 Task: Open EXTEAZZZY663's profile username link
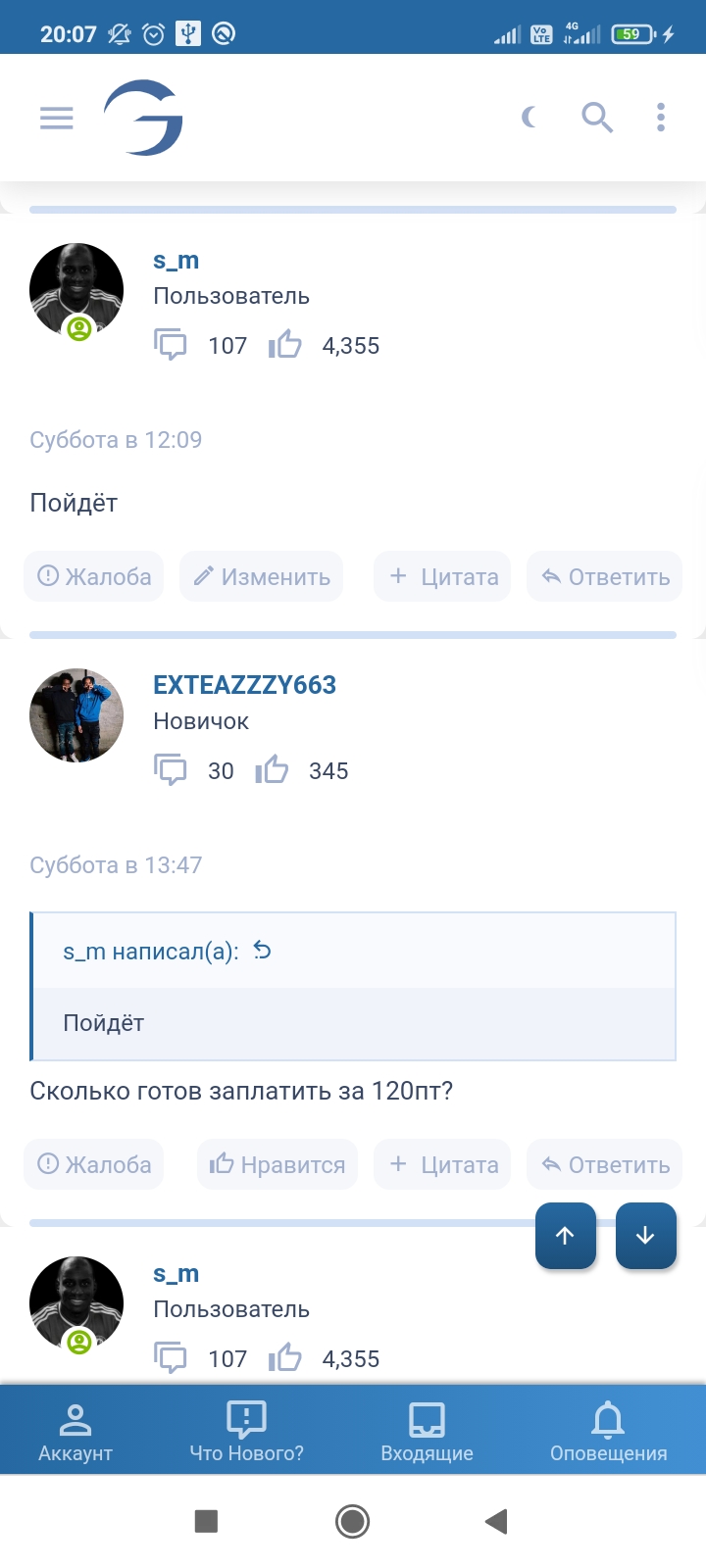click(x=244, y=685)
